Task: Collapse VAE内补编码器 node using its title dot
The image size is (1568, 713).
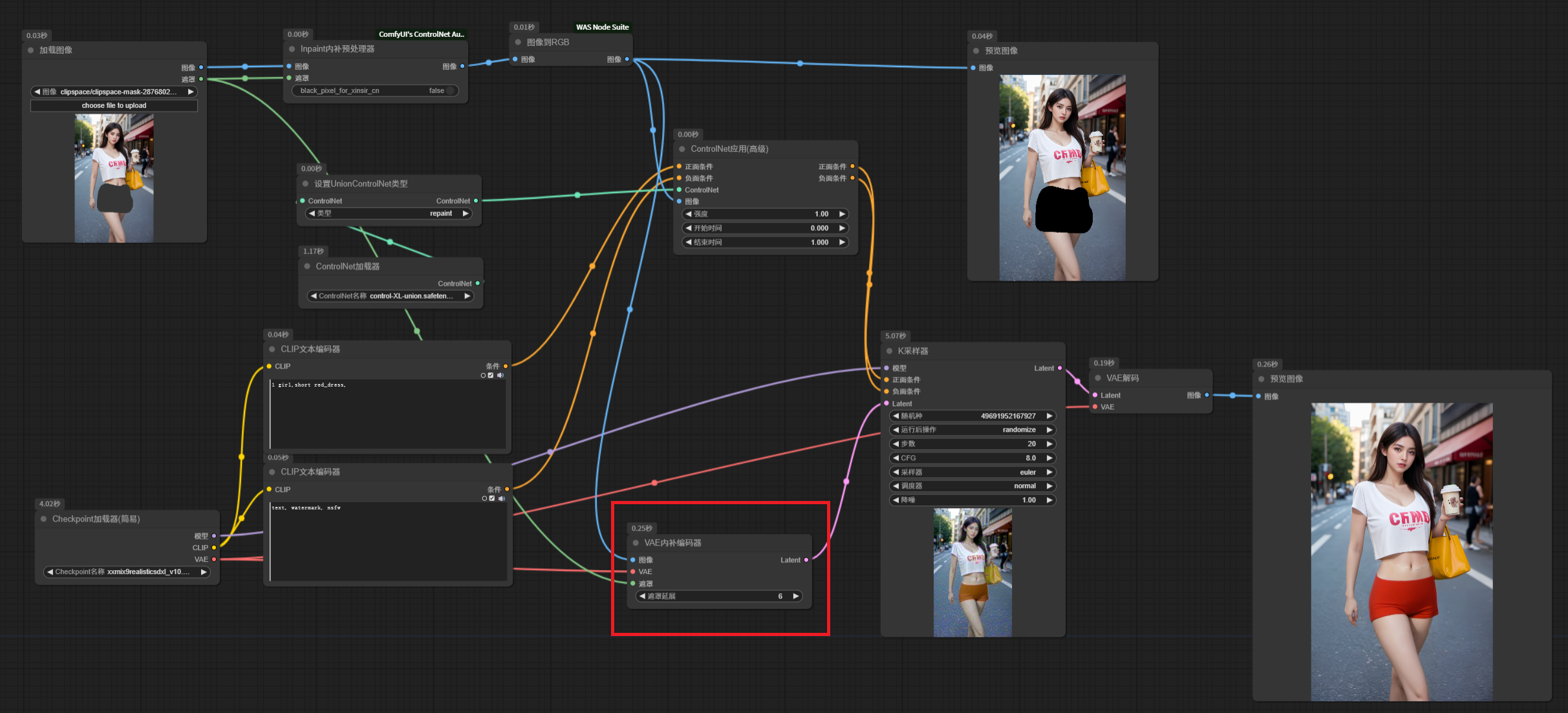Action: [636, 543]
